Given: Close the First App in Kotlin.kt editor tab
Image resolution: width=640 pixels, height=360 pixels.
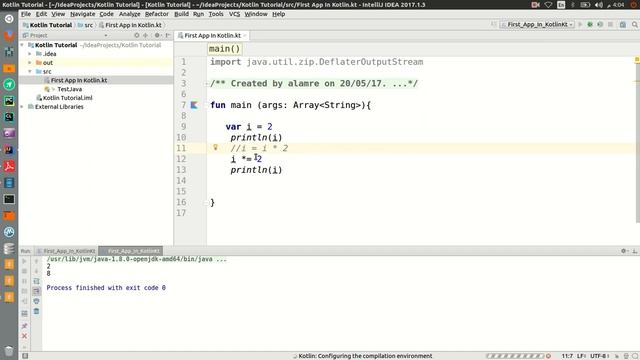Looking at the screenshot, I should pyautogui.click(x=245, y=36).
